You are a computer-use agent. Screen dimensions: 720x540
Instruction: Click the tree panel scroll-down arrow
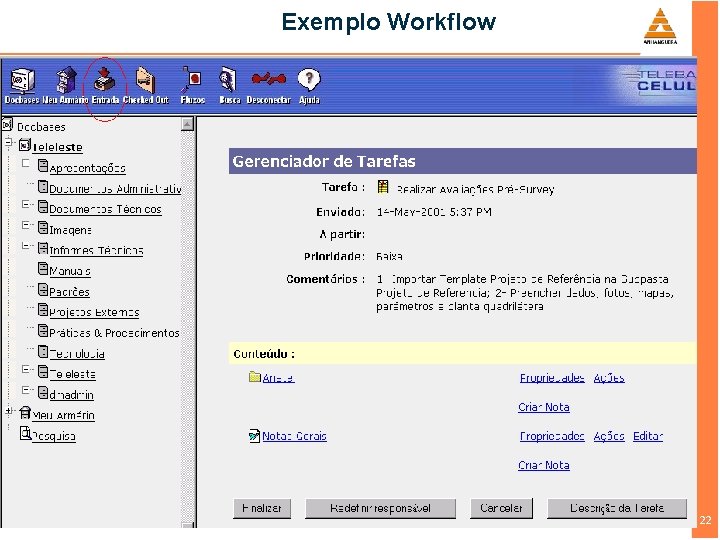pos(187,525)
